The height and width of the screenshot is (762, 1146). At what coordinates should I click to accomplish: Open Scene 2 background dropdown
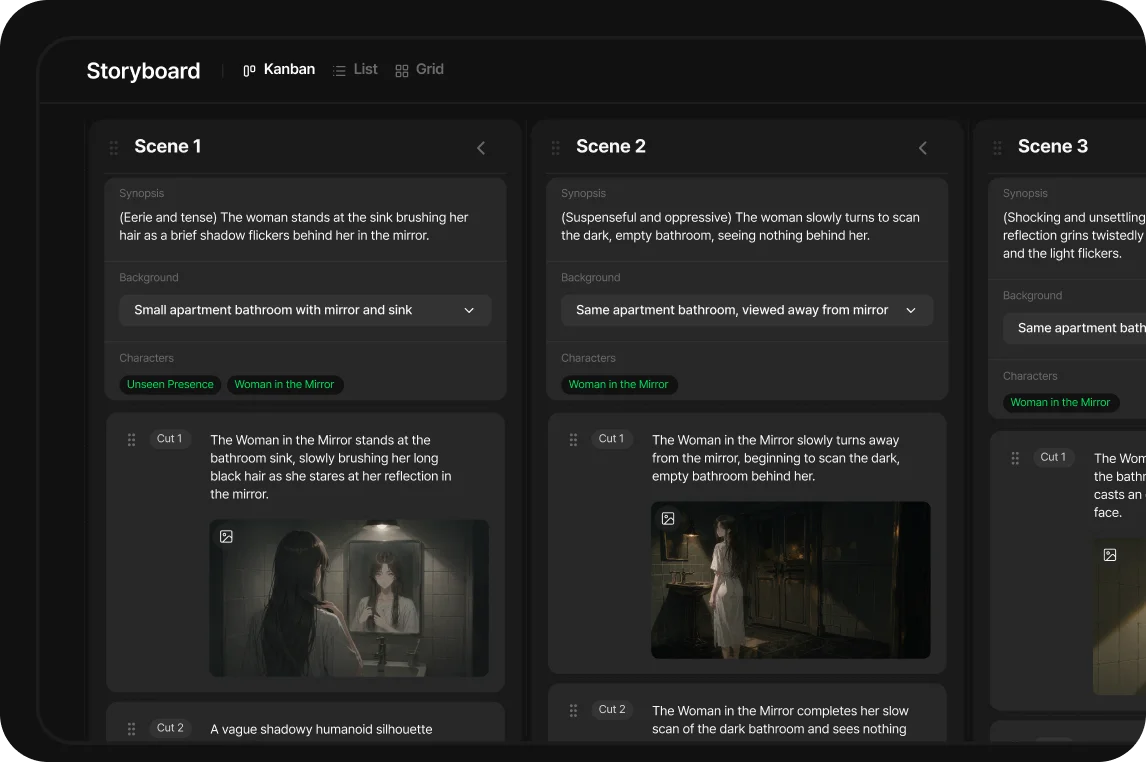click(x=747, y=310)
